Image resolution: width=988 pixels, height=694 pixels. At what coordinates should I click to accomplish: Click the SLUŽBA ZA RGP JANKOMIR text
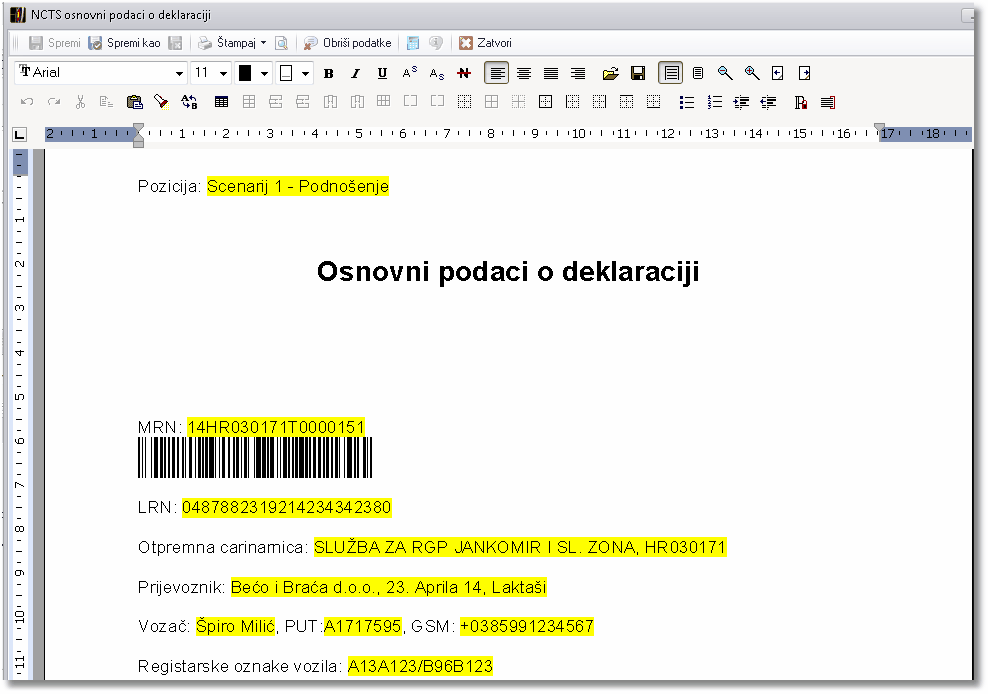tap(427, 547)
